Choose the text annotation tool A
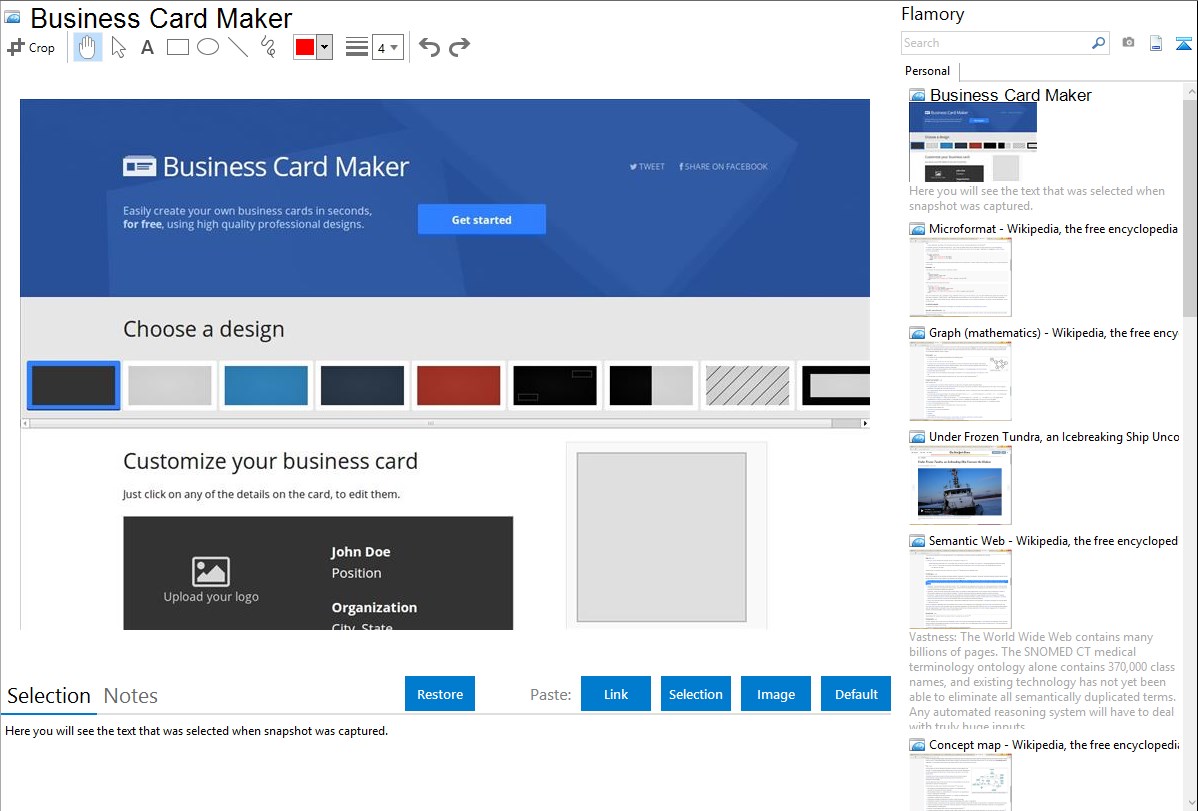Screen dimensions: 1198x811 click(x=147, y=47)
